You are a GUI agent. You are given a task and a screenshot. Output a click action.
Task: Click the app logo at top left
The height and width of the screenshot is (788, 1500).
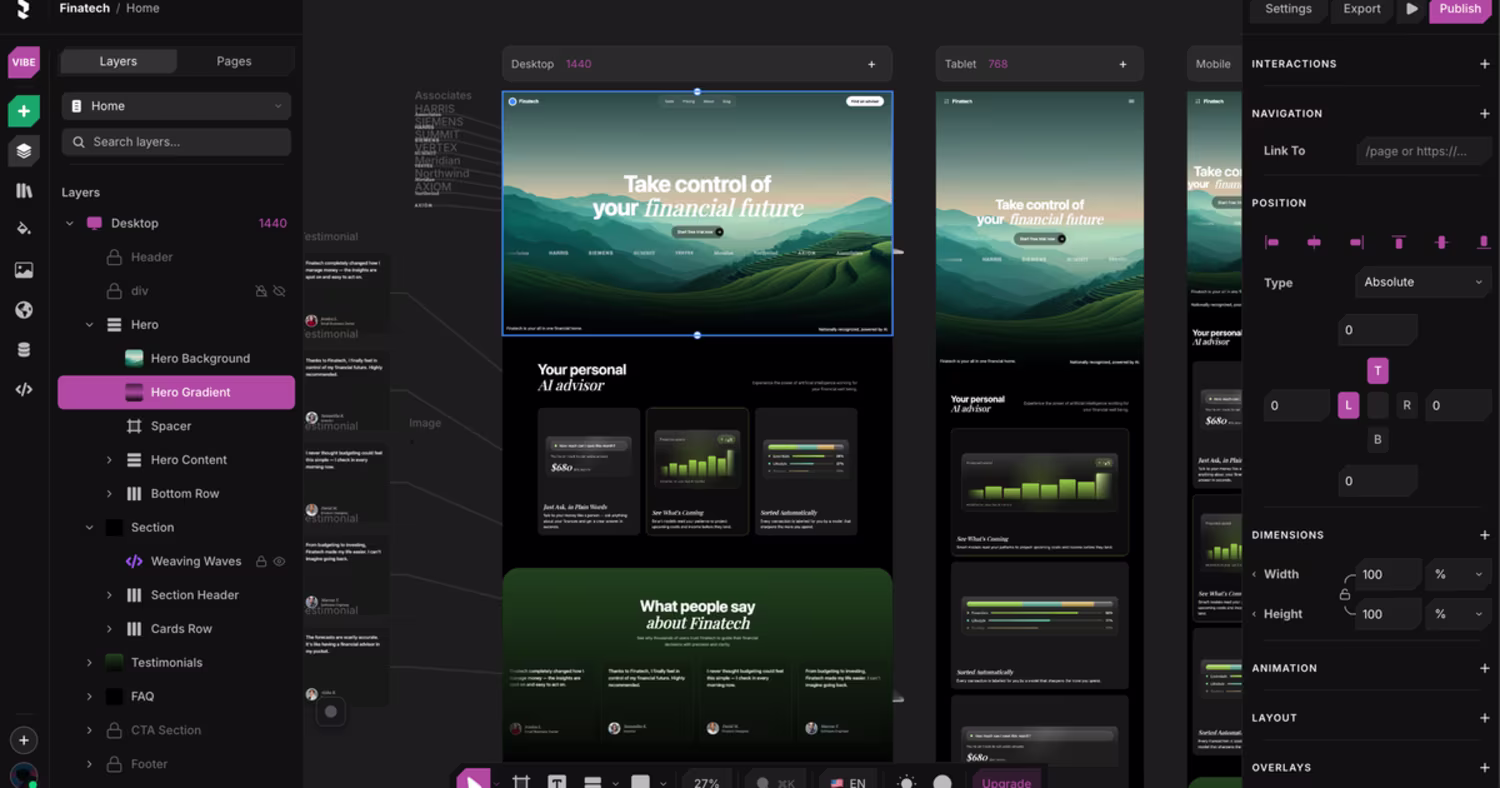24,9
